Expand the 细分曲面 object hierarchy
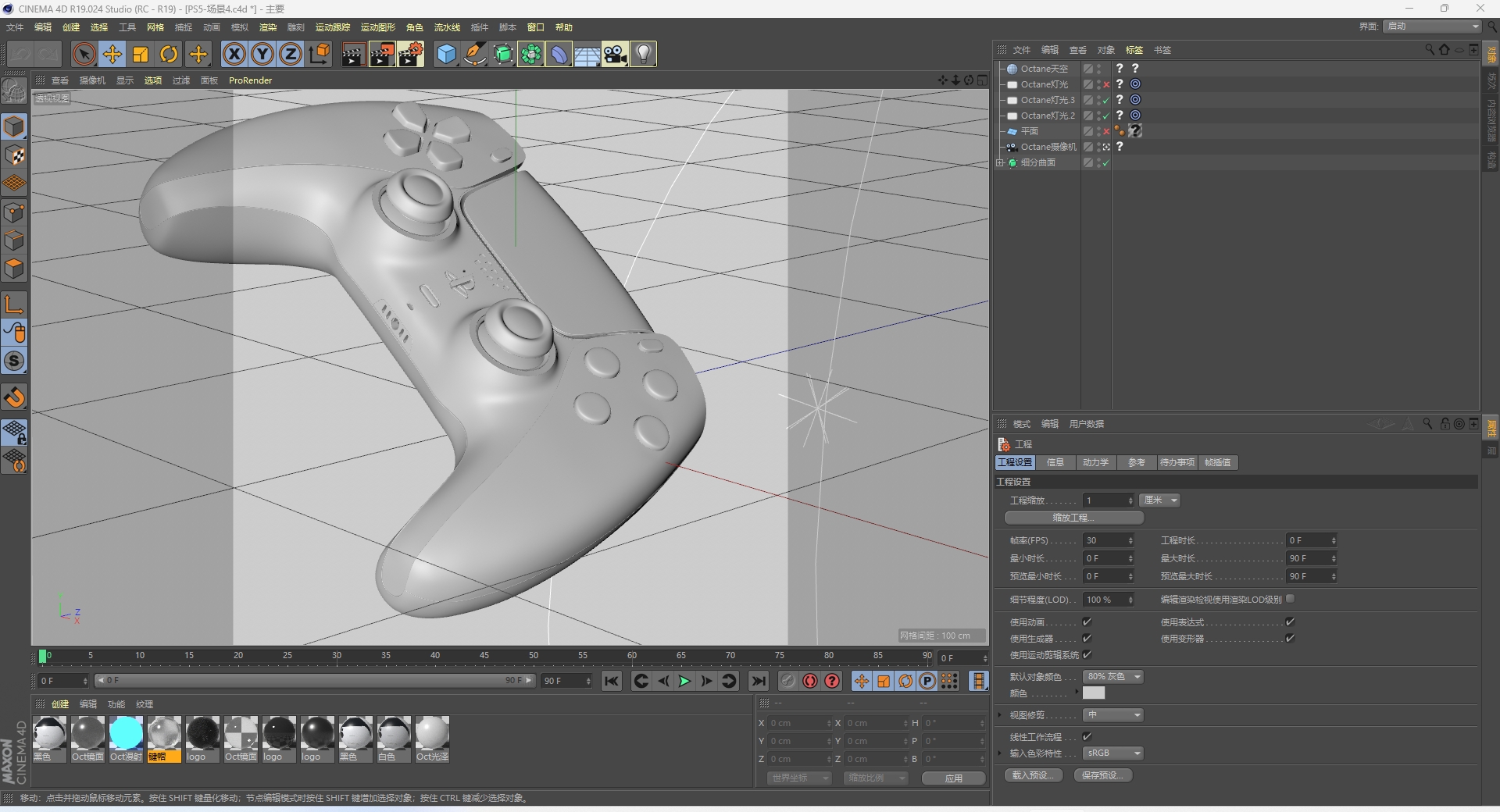Viewport: 1500px width, 812px height. [x=1000, y=163]
